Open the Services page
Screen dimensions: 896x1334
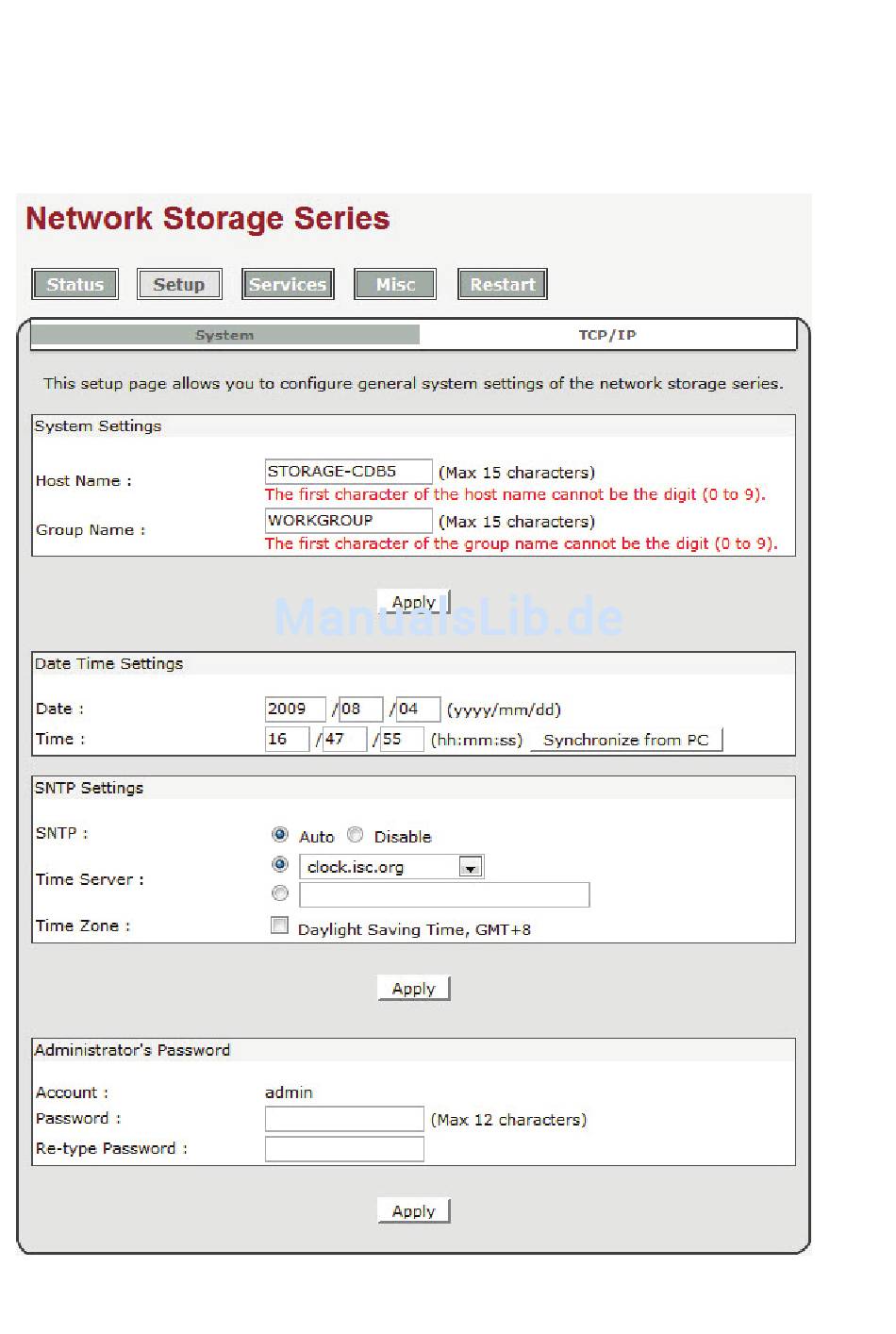tap(288, 284)
